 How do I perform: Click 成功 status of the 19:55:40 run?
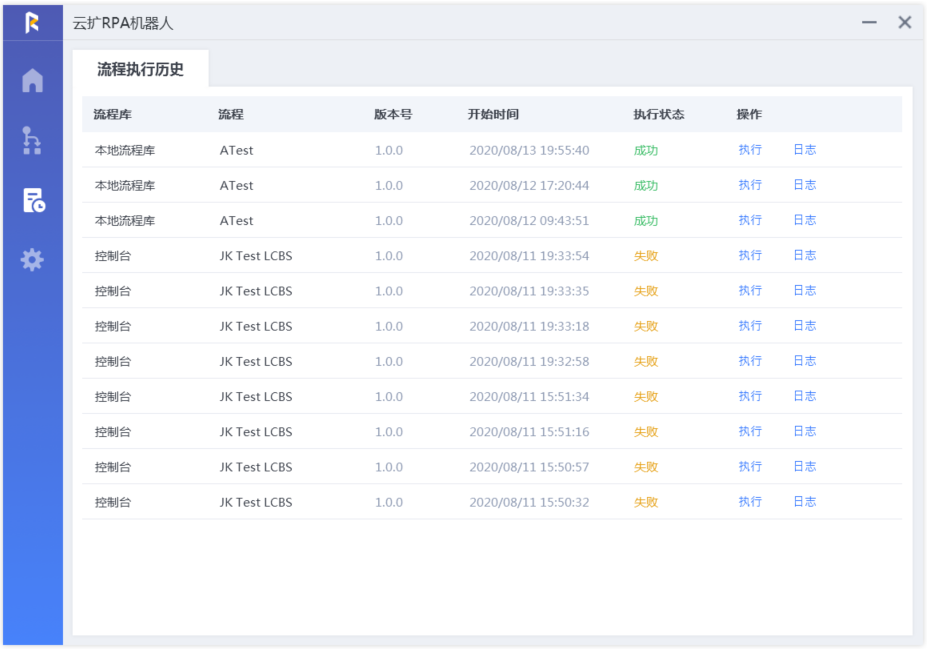(646, 150)
